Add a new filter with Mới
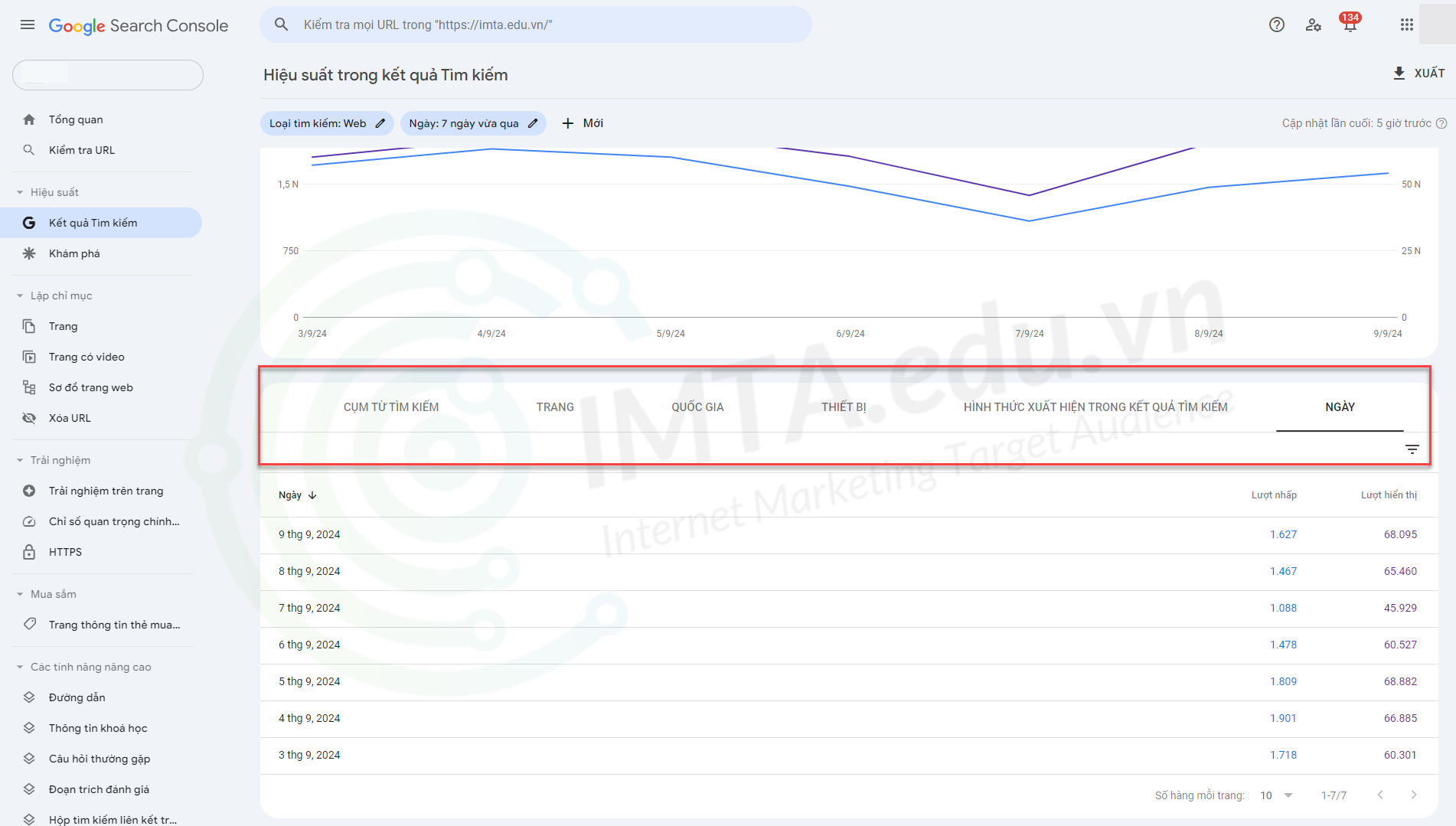Screen dimensions: 1456x826 coord(583,123)
